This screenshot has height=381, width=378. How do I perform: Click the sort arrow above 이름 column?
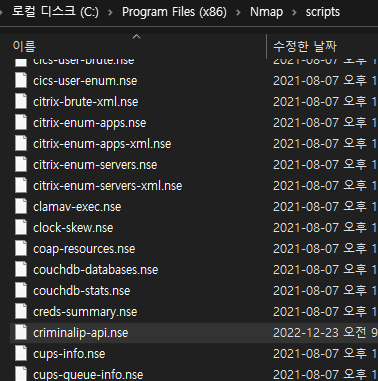click(x=137, y=37)
